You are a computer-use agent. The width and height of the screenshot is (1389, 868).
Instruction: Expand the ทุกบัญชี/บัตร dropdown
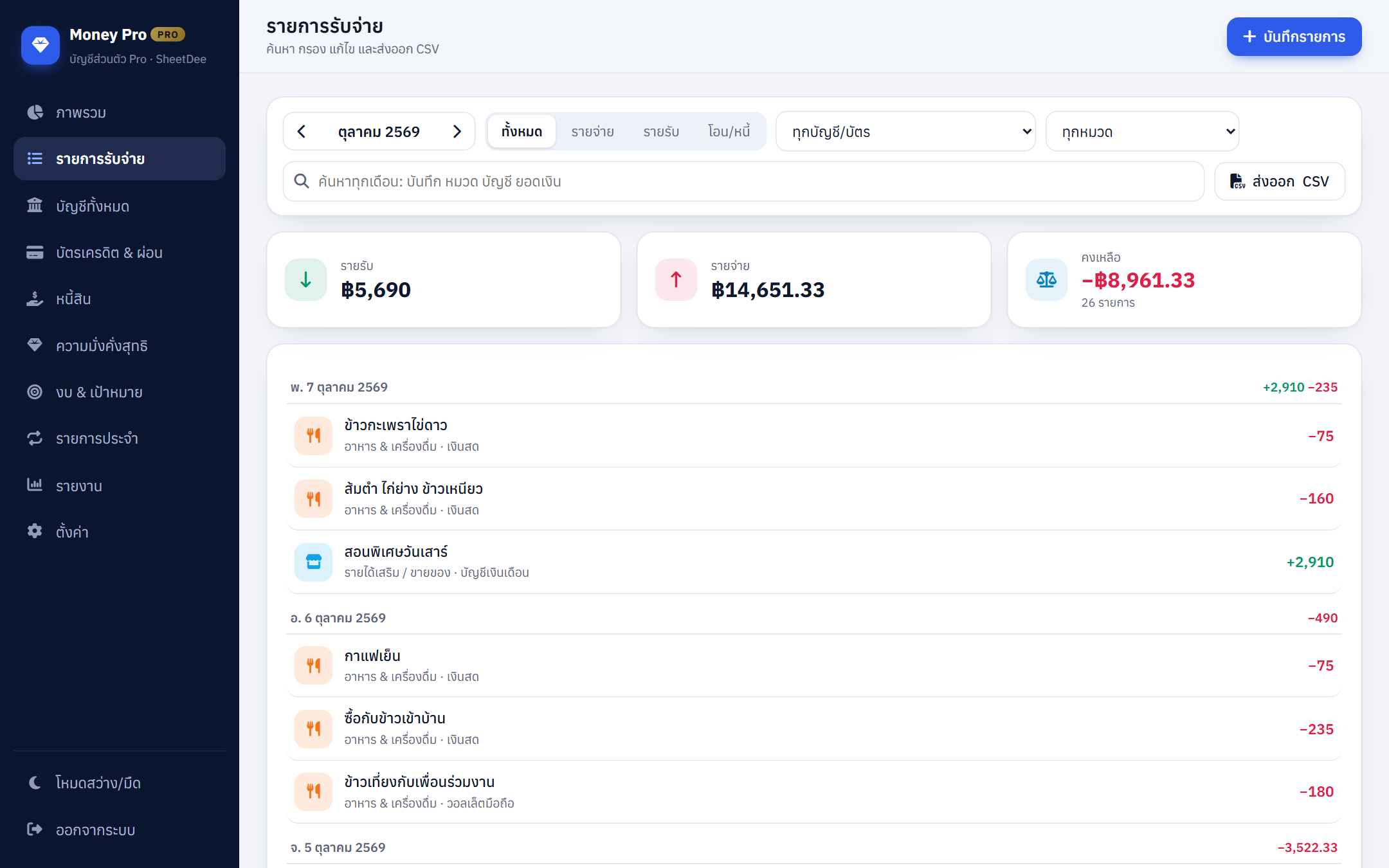pyautogui.click(x=905, y=132)
